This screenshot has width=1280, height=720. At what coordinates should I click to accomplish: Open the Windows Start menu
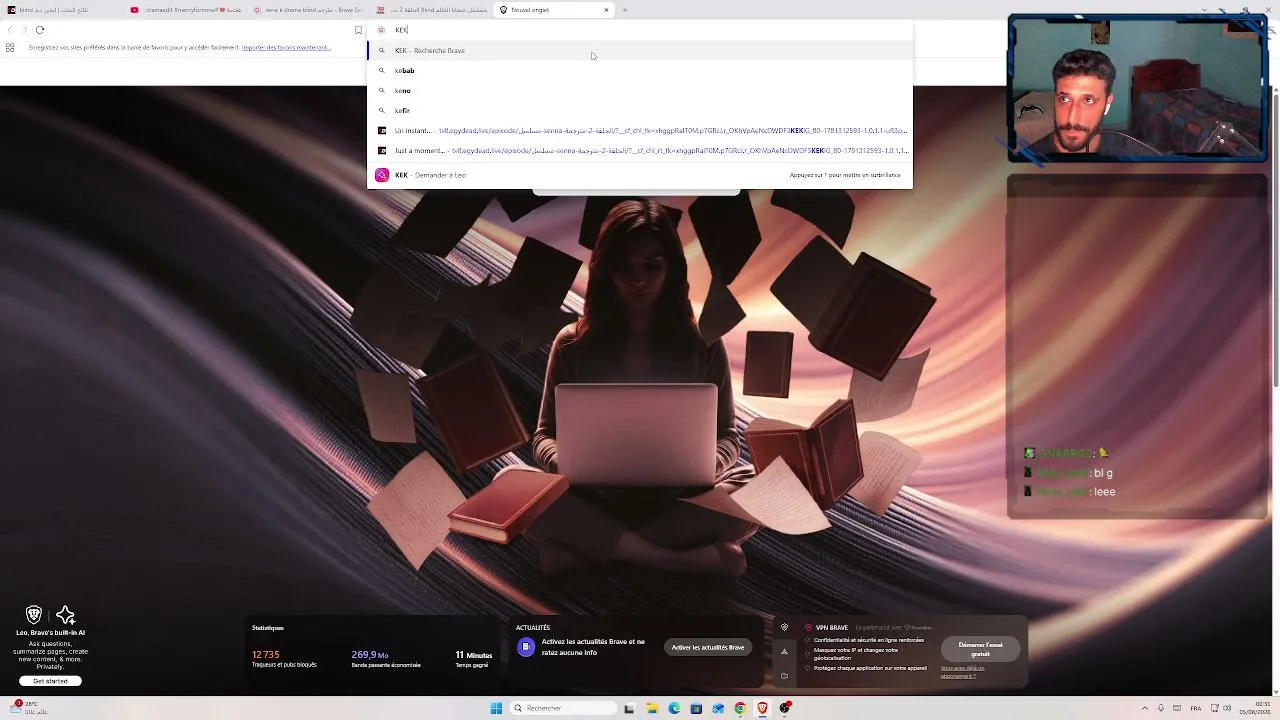[496, 708]
